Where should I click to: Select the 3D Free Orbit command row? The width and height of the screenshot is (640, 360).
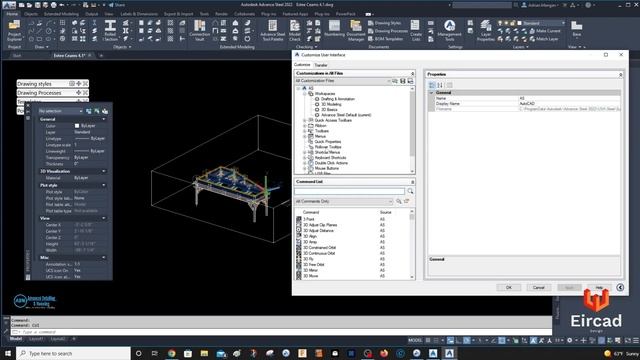pos(354,264)
